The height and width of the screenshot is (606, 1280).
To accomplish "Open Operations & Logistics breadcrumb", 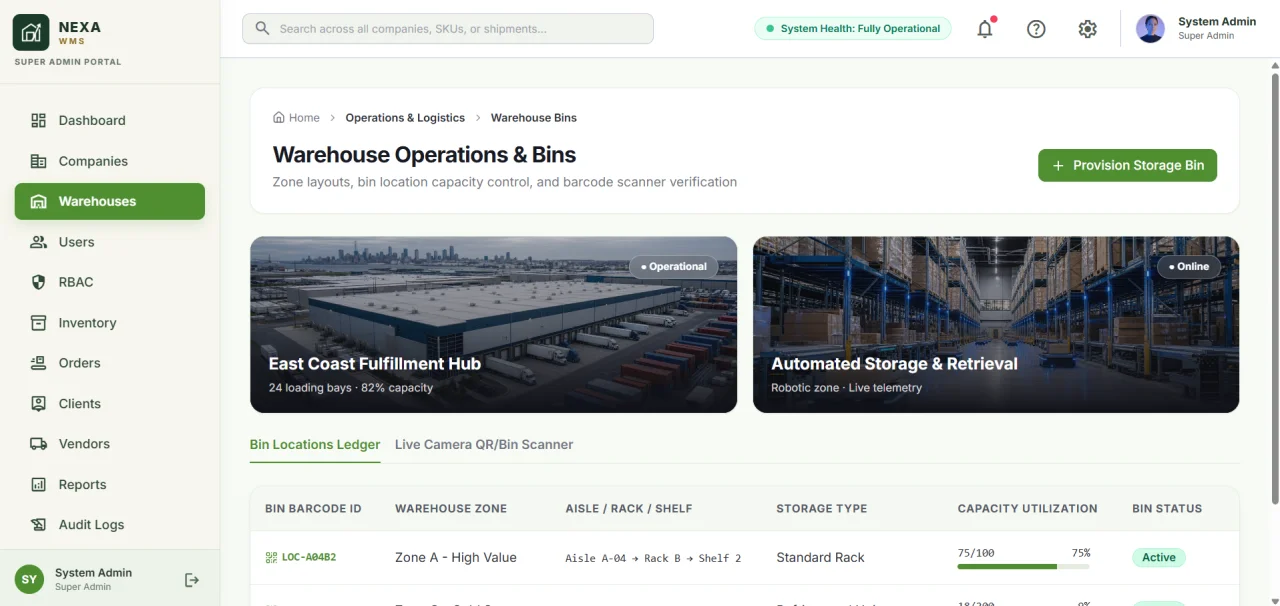I will coord(405,118).
